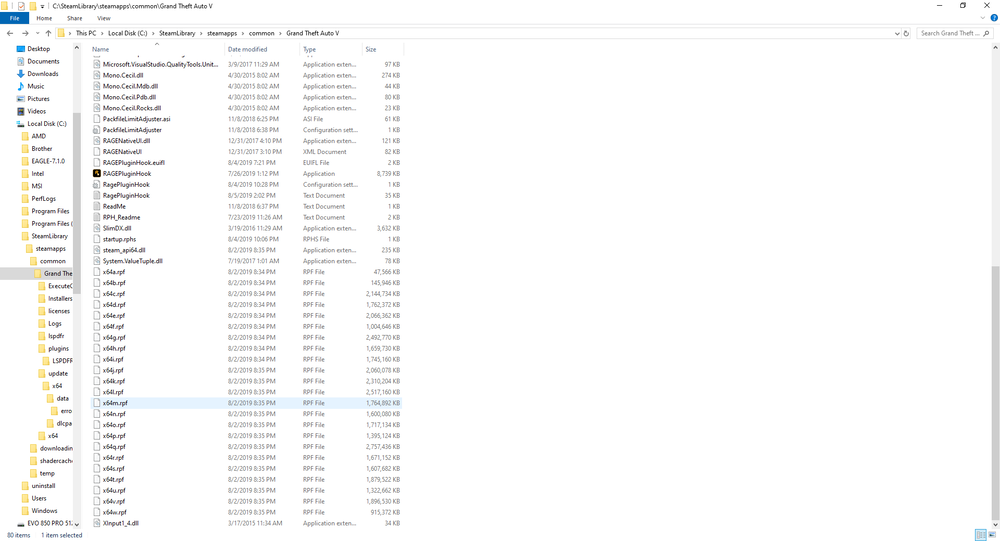Select the RPH_Readme text file icon
The width and height of the screenshot is (1000, 541).
point(97,217)
